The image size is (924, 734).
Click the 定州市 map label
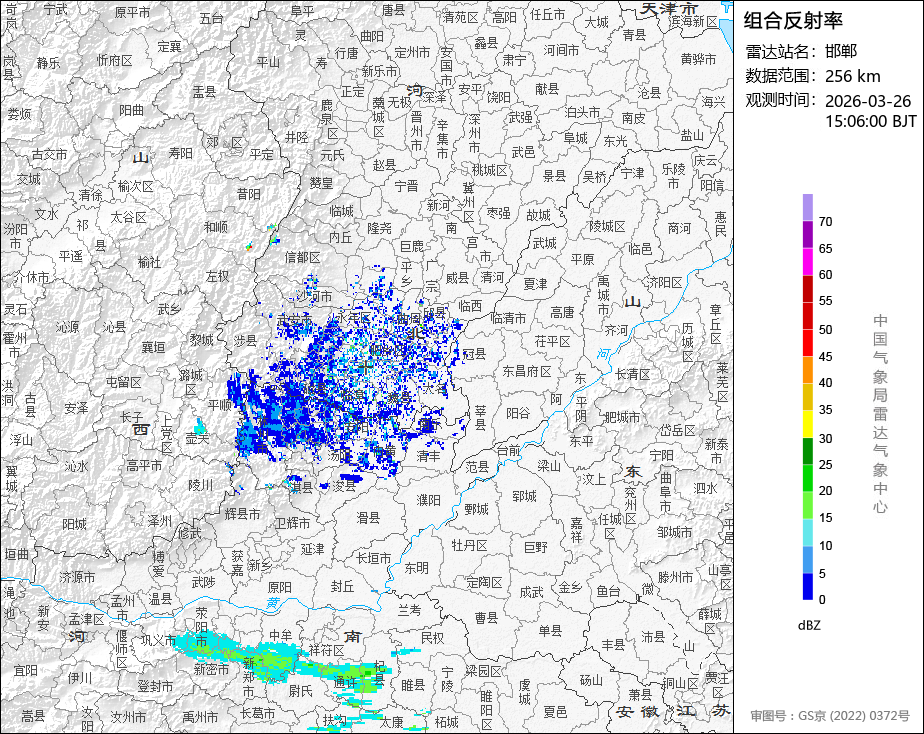tap(412, 53)
